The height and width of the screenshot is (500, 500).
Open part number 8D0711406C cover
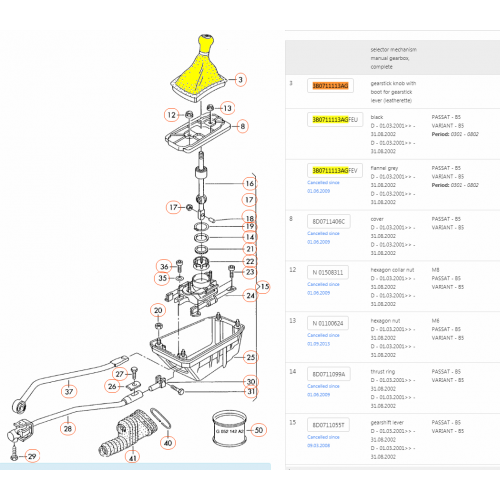click(x=329, y=222)
